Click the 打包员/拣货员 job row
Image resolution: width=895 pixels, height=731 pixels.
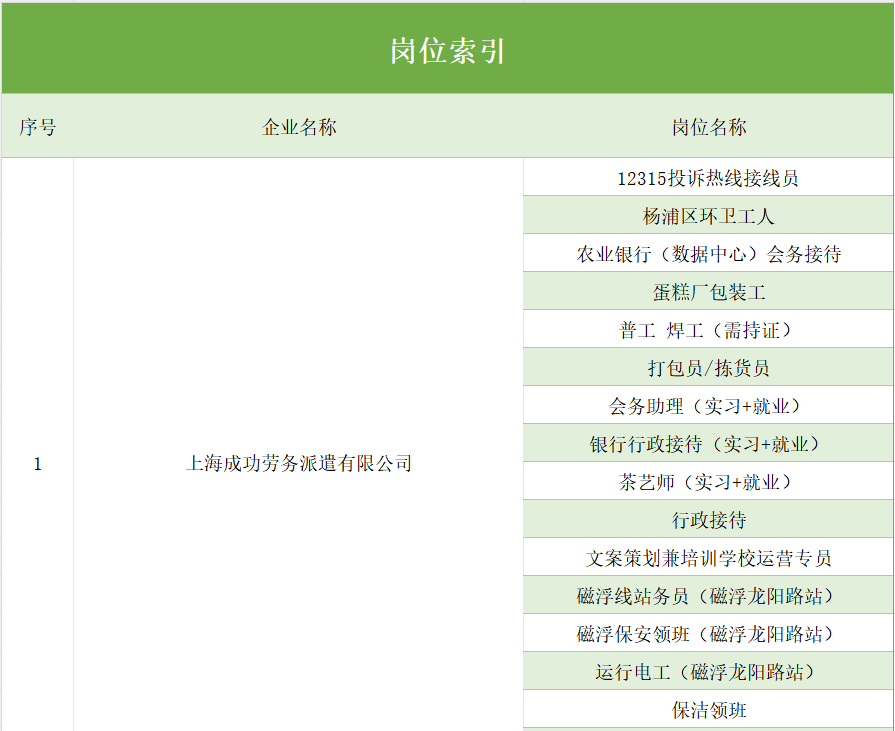708,368
